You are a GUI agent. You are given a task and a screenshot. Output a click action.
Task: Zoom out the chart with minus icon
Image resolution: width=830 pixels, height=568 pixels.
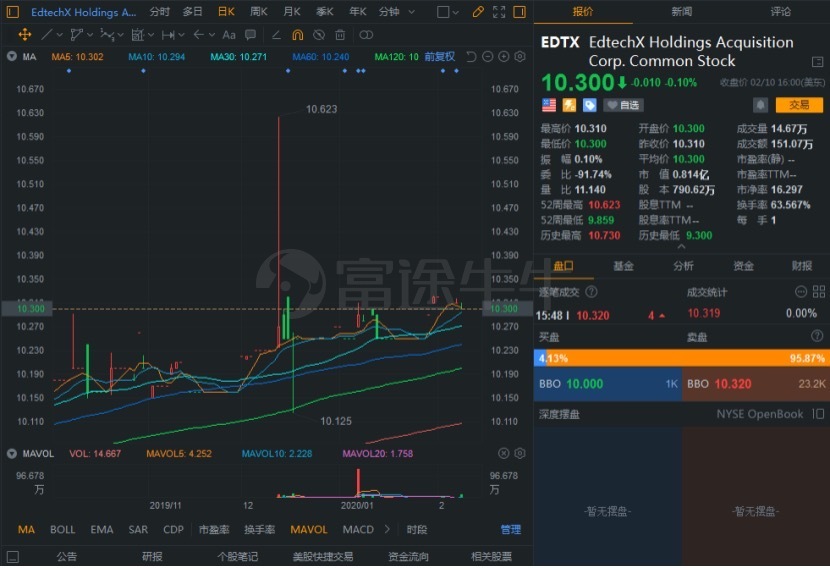pos(488,57)
